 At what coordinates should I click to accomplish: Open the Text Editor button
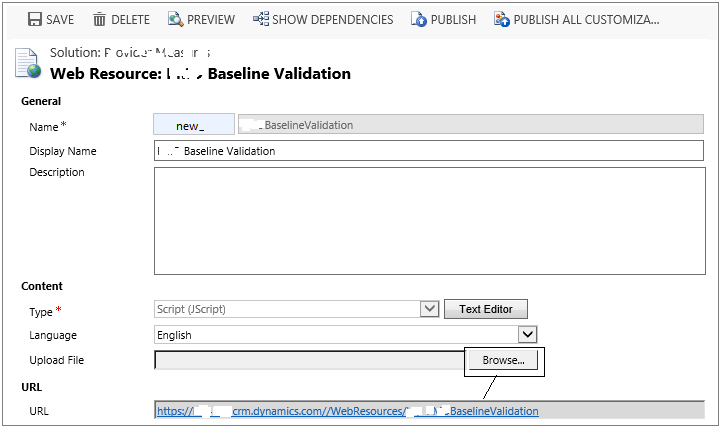pos(485,309)
